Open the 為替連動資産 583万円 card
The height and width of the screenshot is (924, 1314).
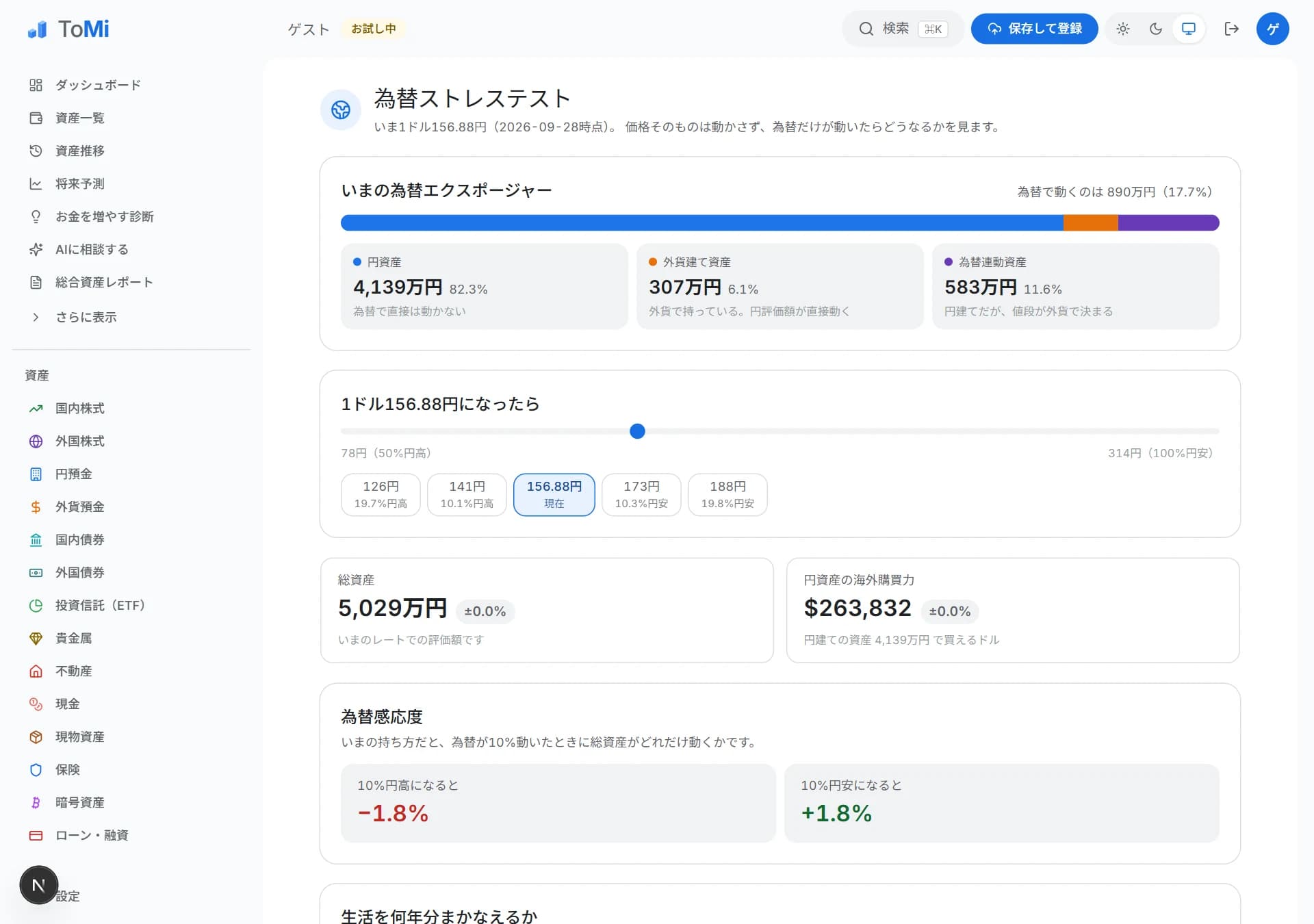pyautogui.click(x=1075, y=286)
